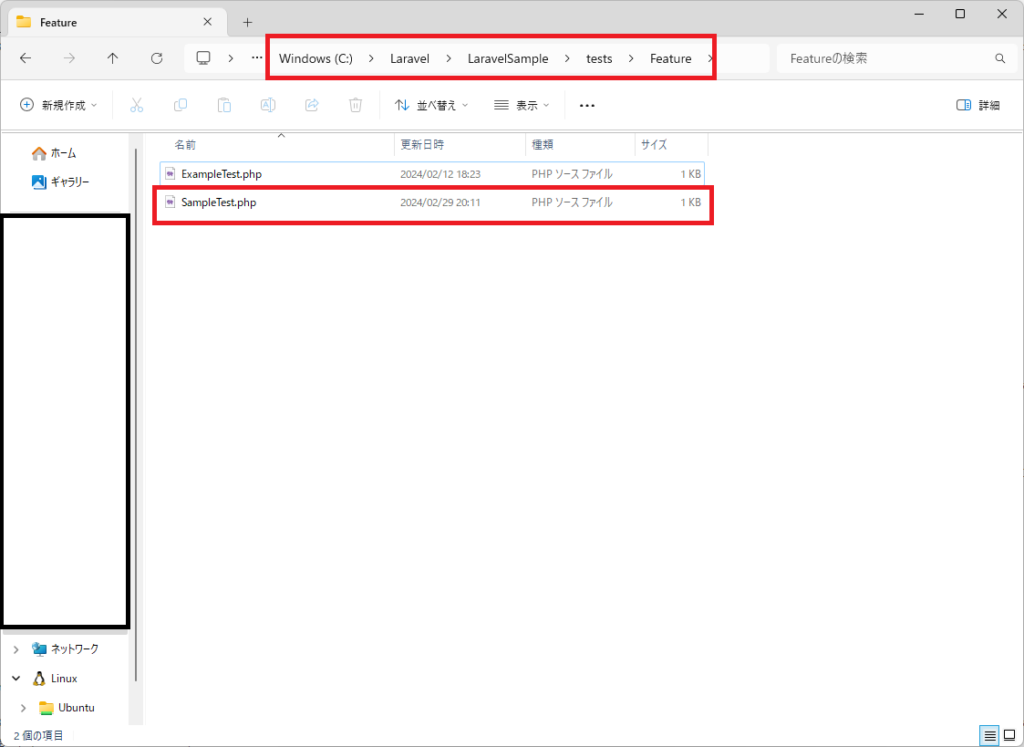Minimize the File Explorer window
Image resolution: width=1024 pixels, height=747 pixels.
919,14
